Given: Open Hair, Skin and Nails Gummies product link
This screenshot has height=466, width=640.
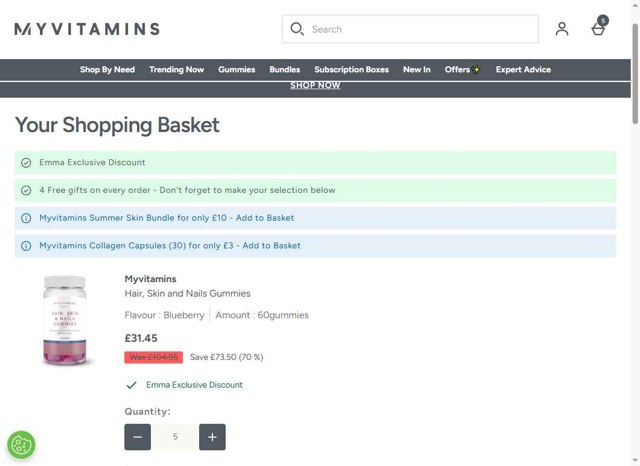Looking at the screenshot, I should click(x=187, y=293).
